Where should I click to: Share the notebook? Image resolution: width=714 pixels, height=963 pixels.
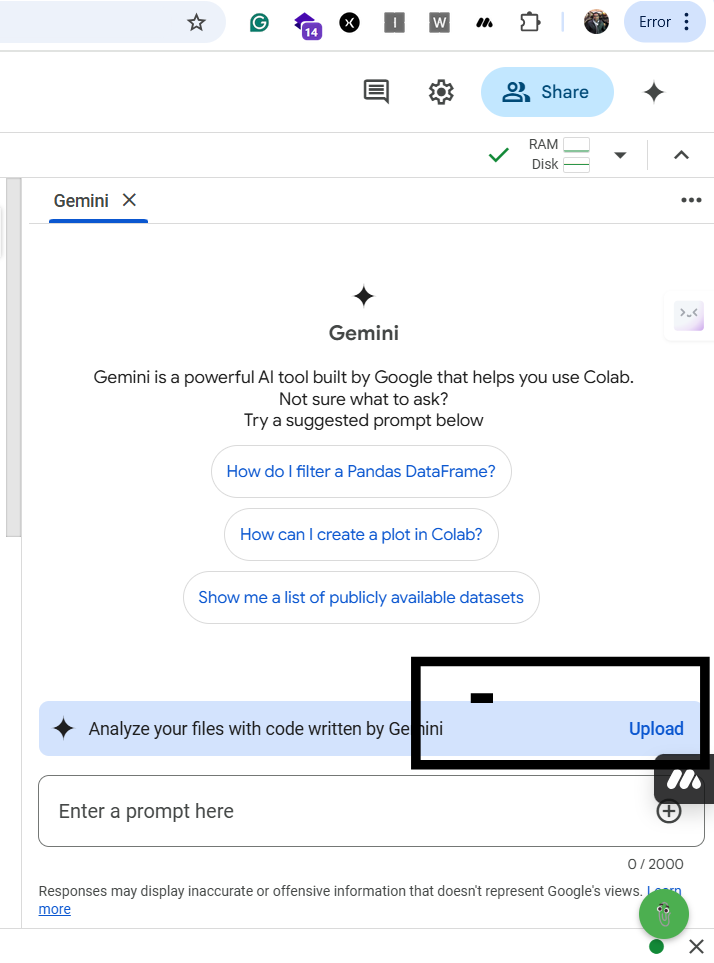tap(547, 92)
